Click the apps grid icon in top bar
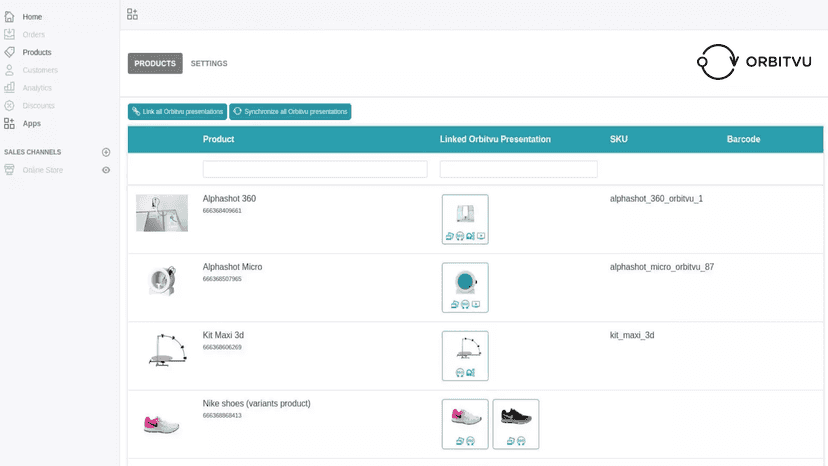Viewport: 828px width, 466px height. [132, 14]
